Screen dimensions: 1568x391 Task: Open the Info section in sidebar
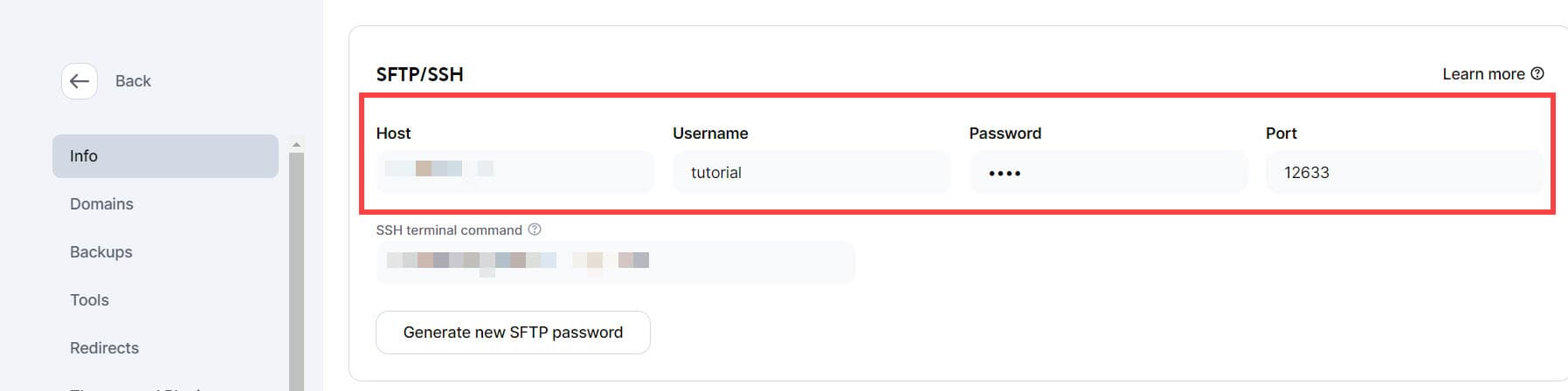165,156
